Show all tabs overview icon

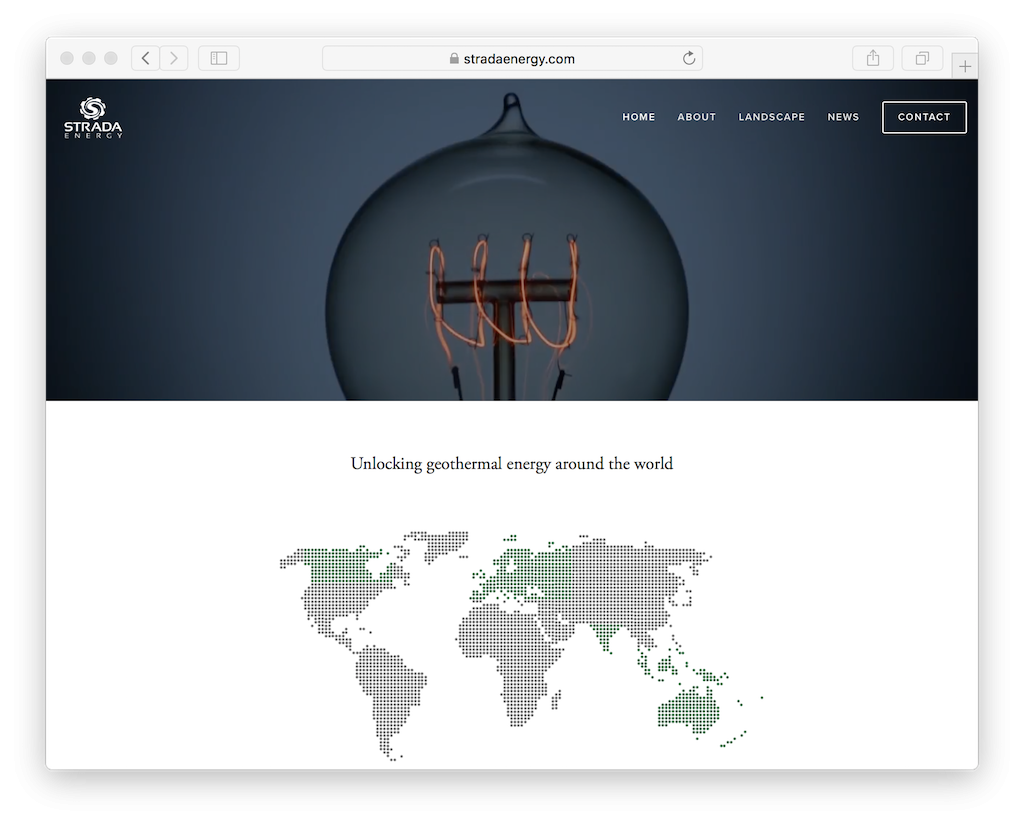[922, 58]
